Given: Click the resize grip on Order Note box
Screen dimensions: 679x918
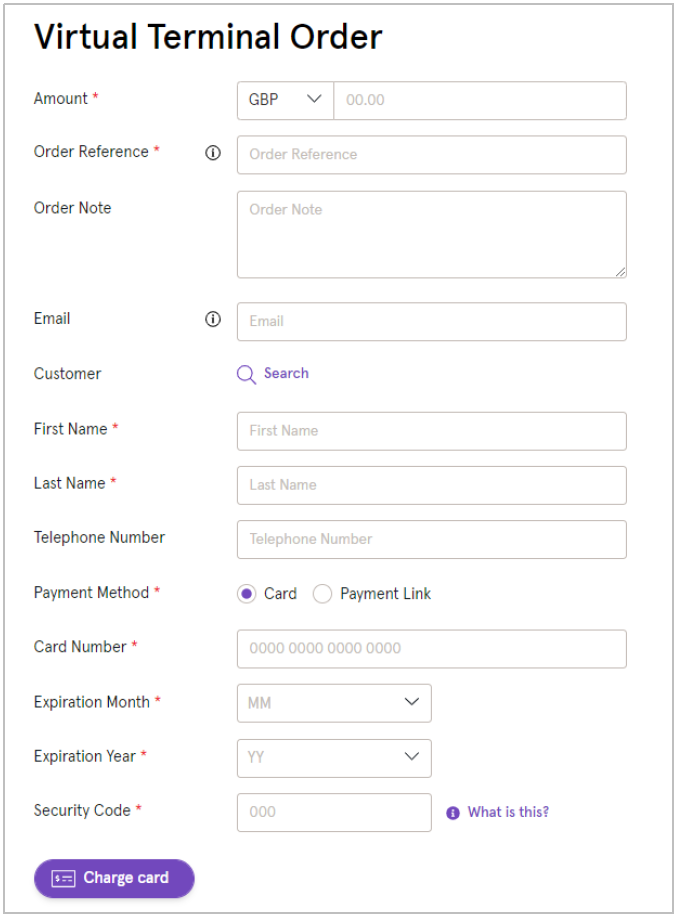Looking at the screenshot, I should tap(620, 272).
